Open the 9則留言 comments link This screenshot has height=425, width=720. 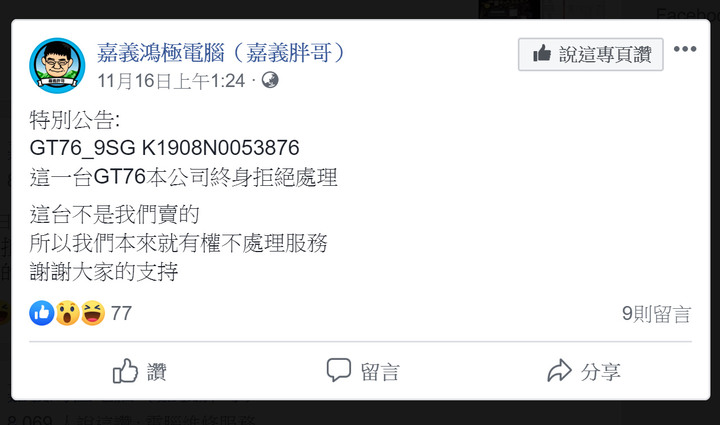pyautogui.click(x=657, y=314)
